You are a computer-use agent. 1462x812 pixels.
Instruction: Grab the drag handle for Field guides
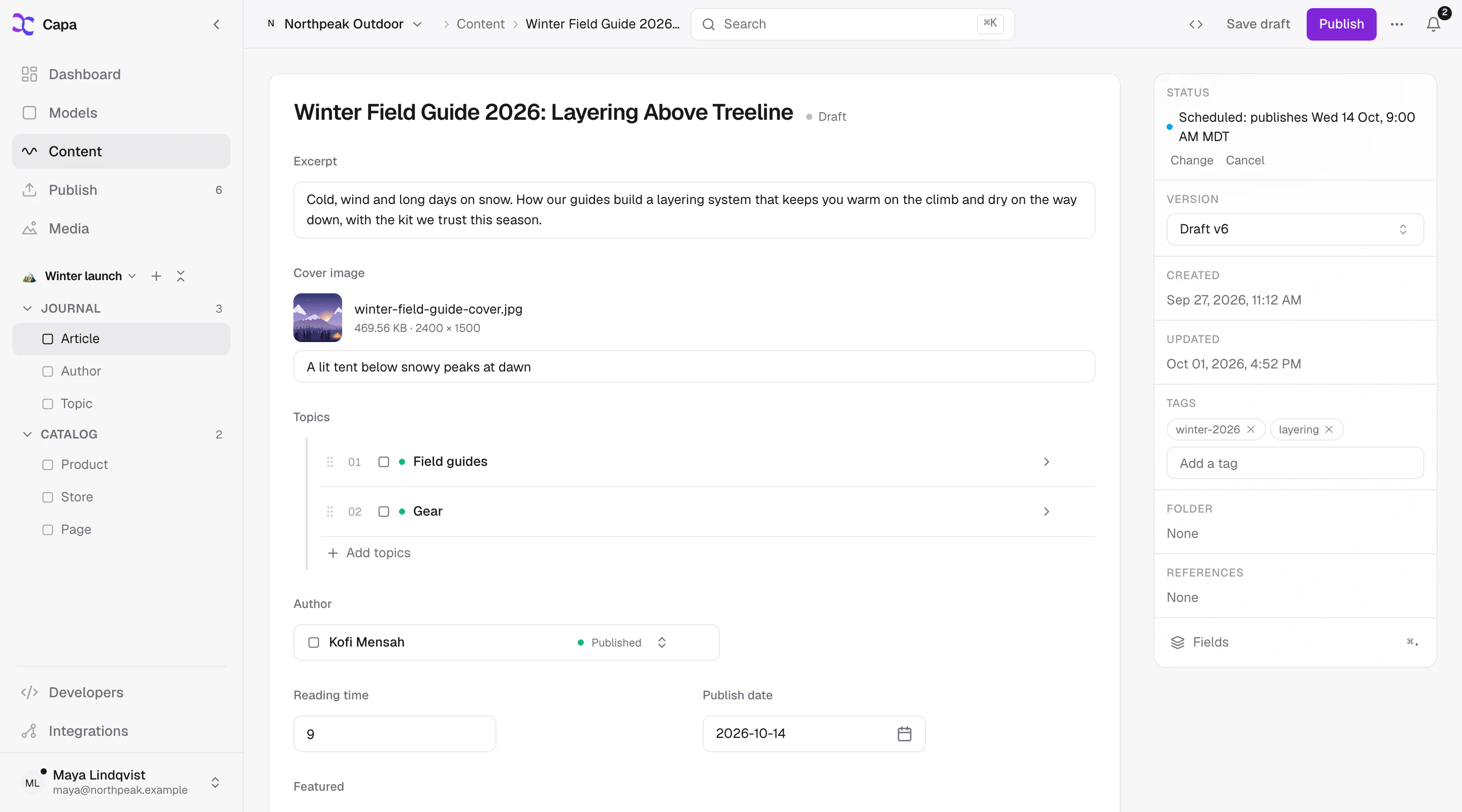pos(330,462)
